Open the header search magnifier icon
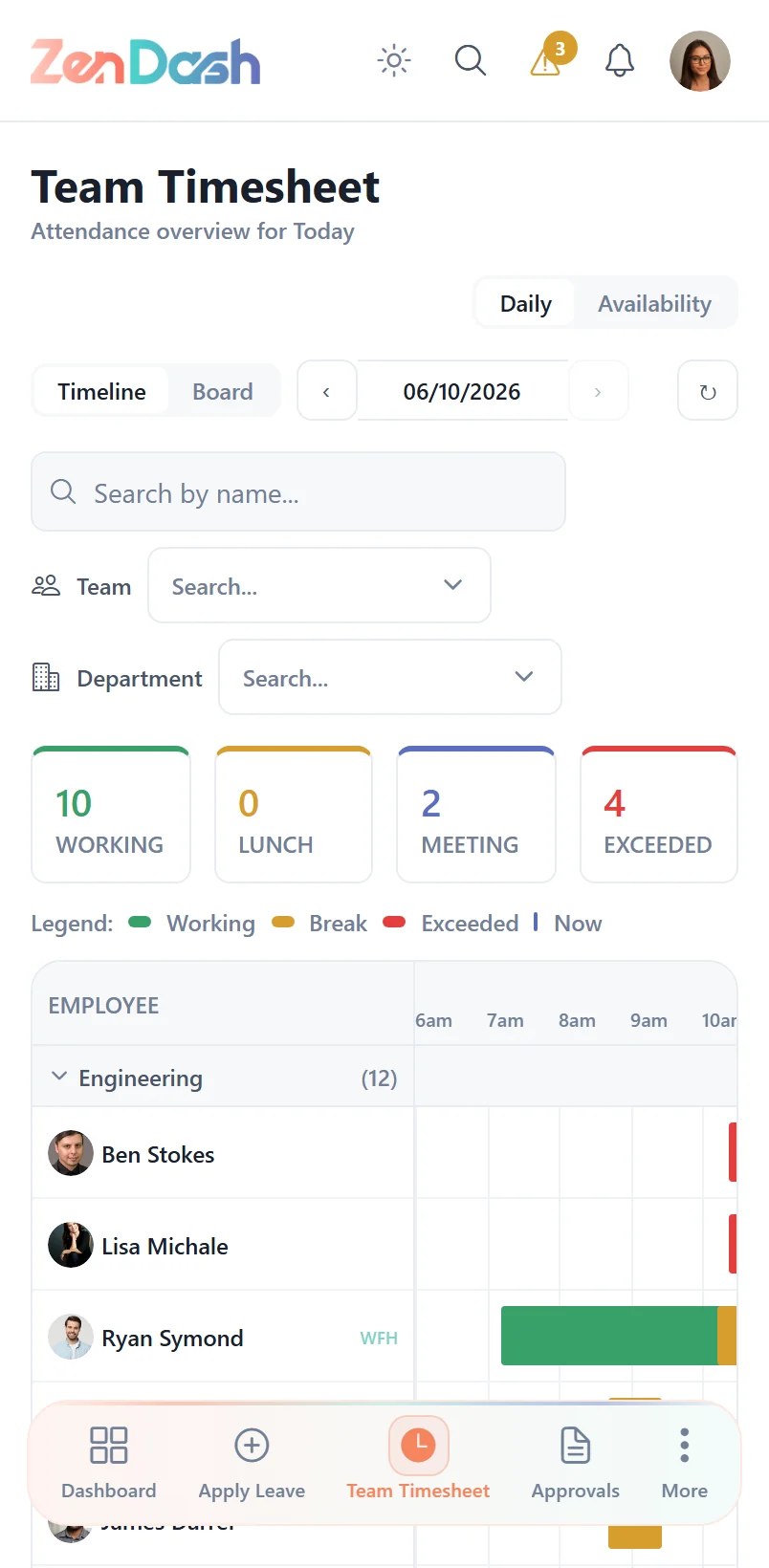Viewport: 769px width, 1568px height. pos(470,60)
